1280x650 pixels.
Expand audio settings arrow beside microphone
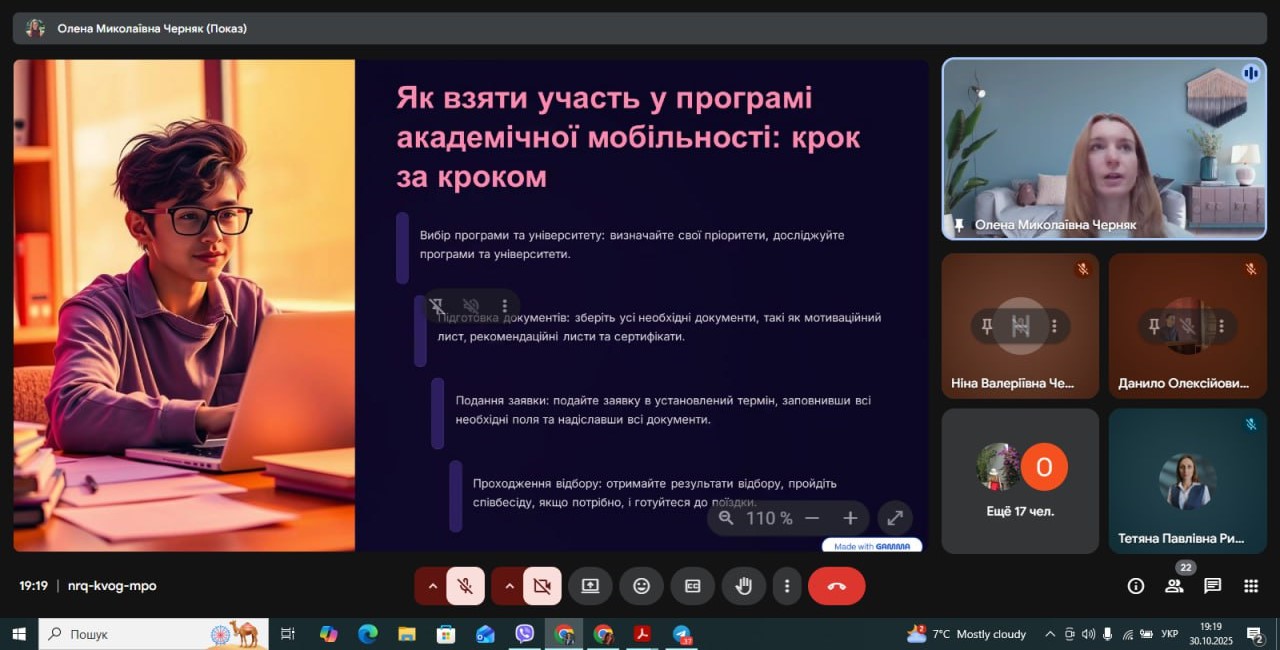[432, 586]
